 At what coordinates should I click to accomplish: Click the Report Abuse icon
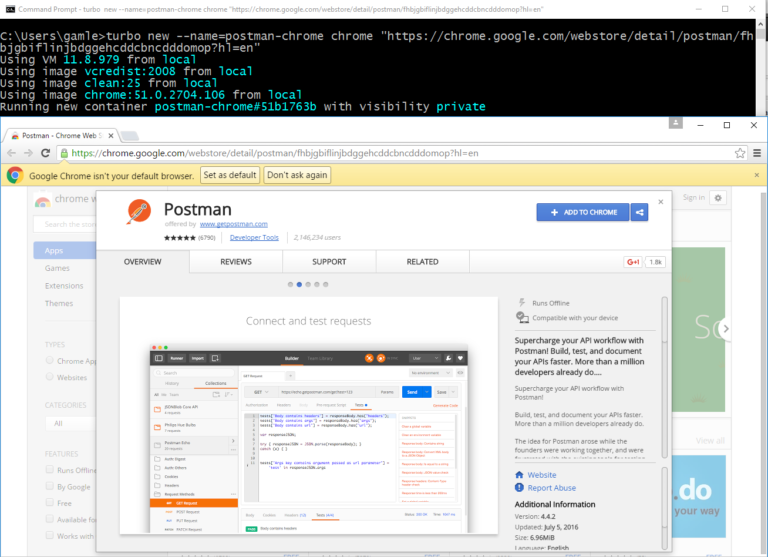519,487
